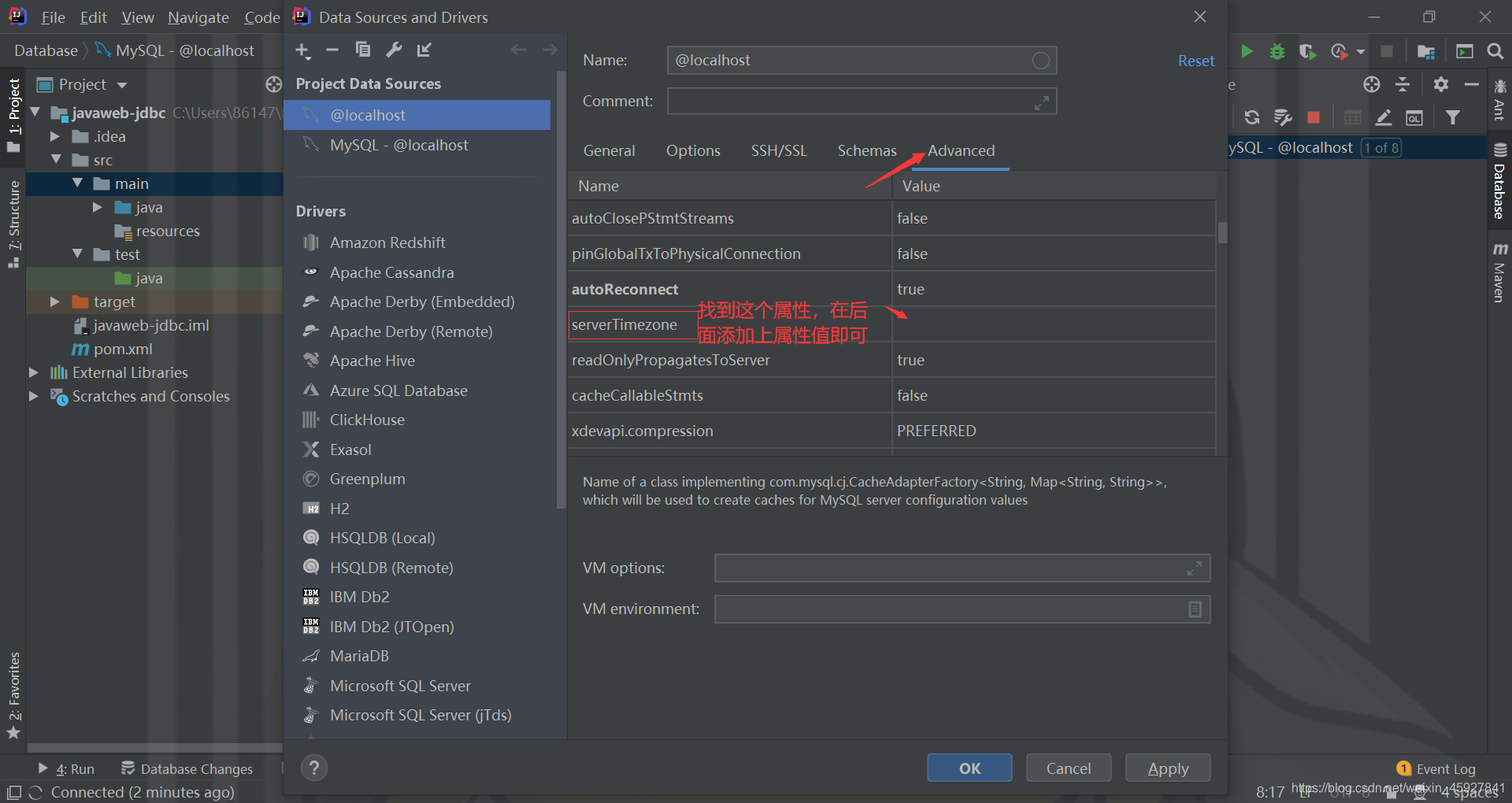Collapse the javaweb-jdbc project node
This screenshot has width=1512, height=803.
click(35, 113)
